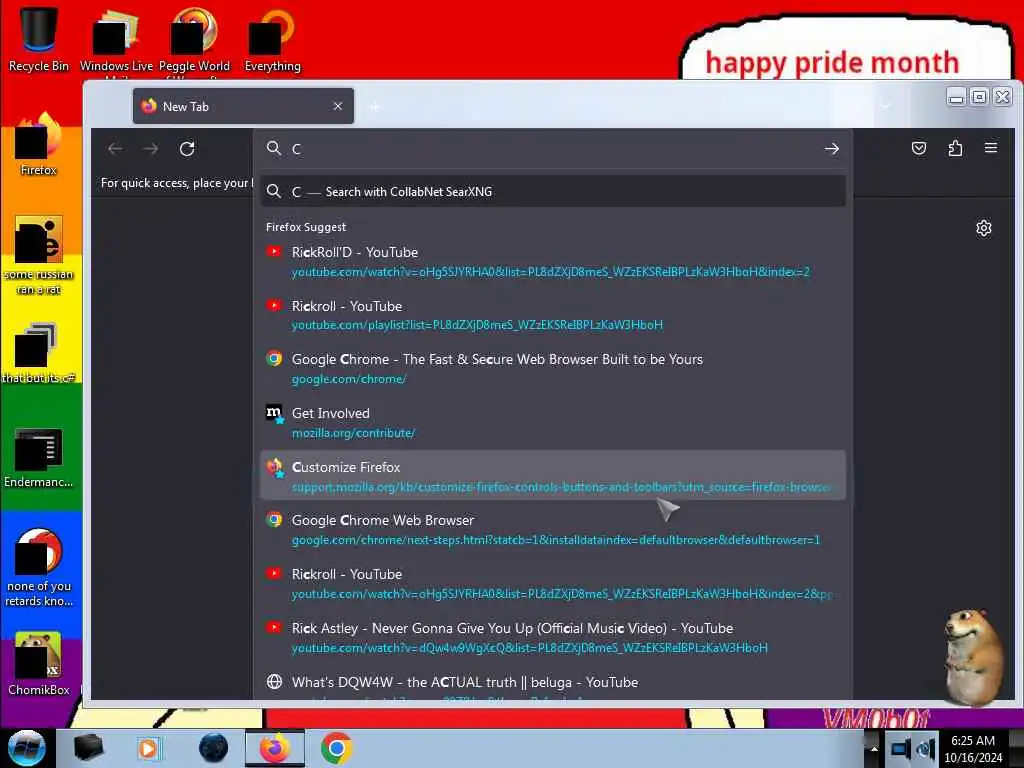Open 'some russian ran a rat' desktop icon

point(39,255)
